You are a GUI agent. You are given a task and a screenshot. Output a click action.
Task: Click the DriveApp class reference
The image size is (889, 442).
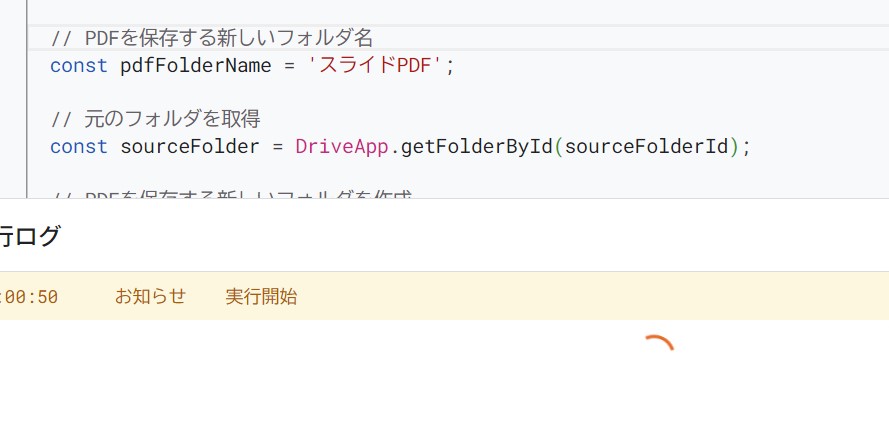pyautogui.click(x=341, y=147)
